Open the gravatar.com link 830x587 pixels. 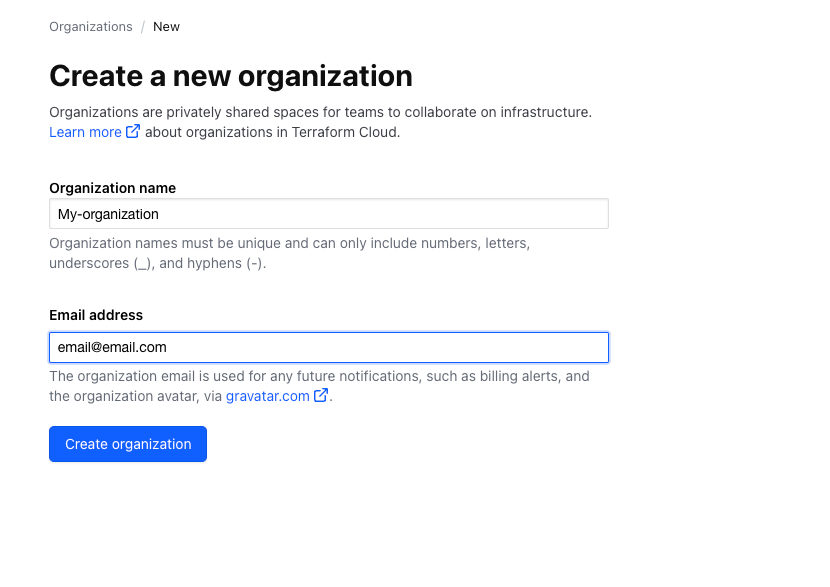[x=267, y=396]
